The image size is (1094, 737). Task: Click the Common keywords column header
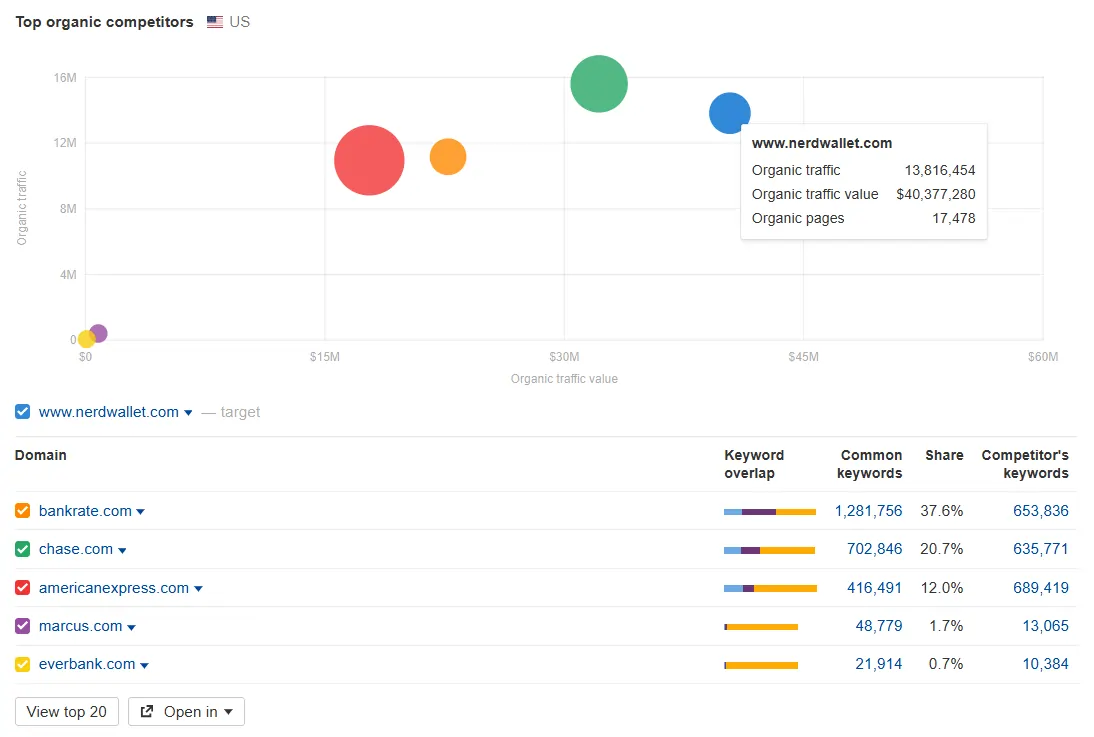click(869, 464)
